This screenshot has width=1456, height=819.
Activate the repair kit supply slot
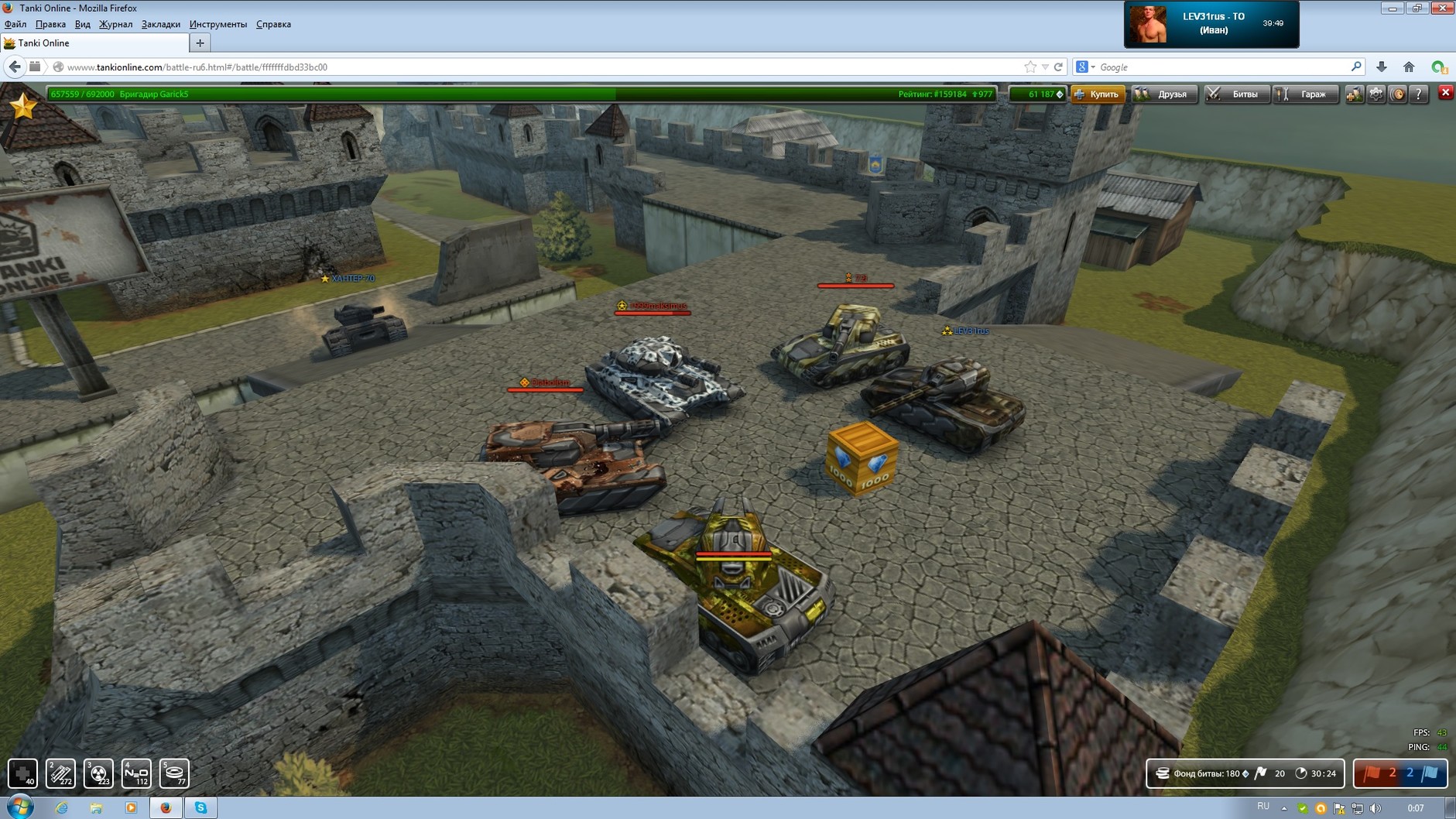coord(22,773)
